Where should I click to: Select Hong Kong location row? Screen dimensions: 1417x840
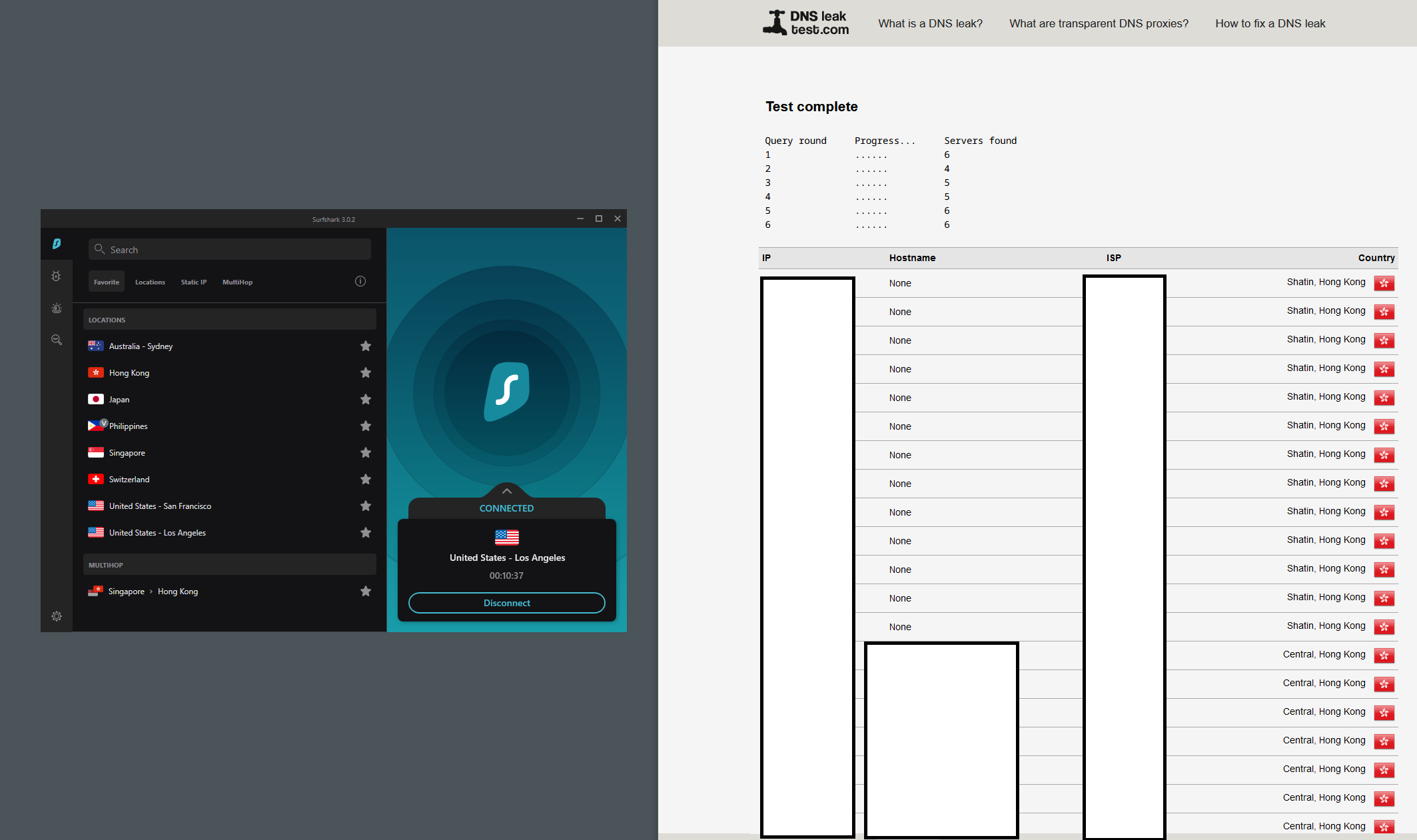(230, 372)
